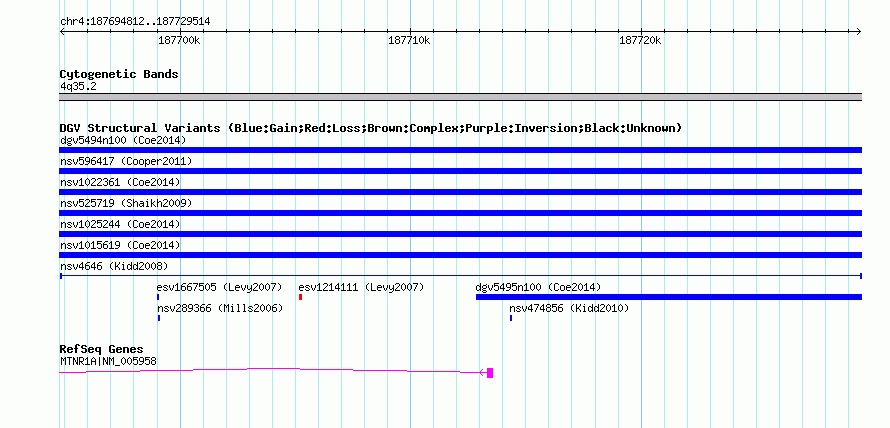Image resolution: width=890 pixels, height=428 pixels.
Task: Open the nsv1015619 (Coe2014) variant
Action: [120, 245]
